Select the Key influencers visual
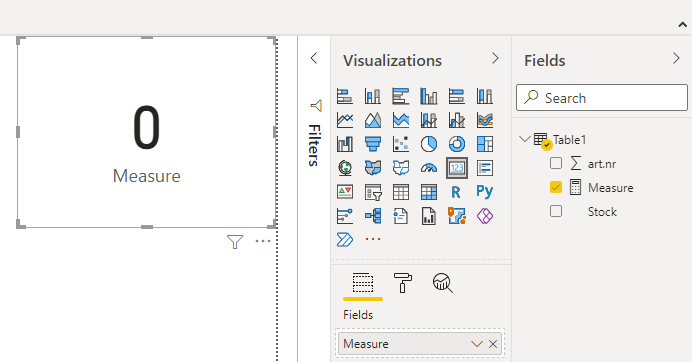This screenshot has width=692, height=362. pyautogui.click(x=345, y=216)
